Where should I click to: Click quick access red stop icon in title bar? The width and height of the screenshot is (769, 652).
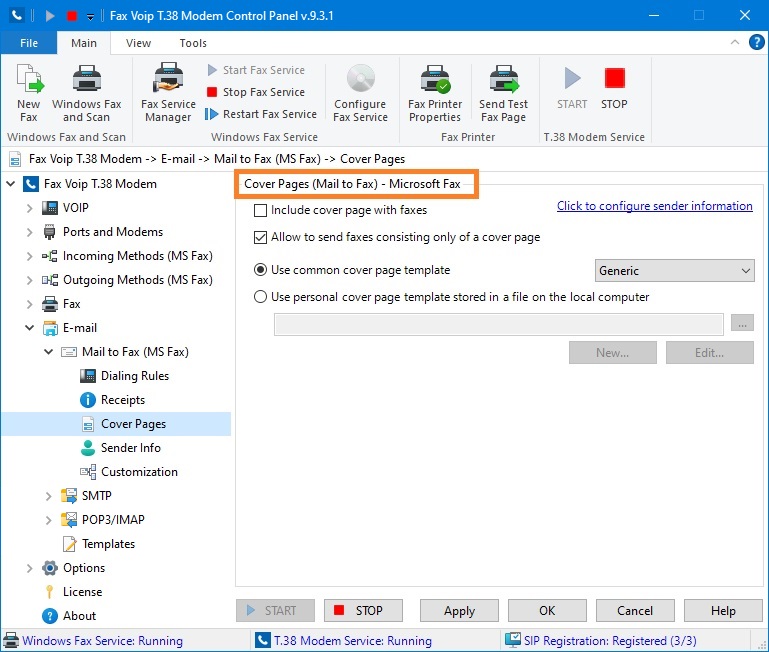tap(72, 16)
